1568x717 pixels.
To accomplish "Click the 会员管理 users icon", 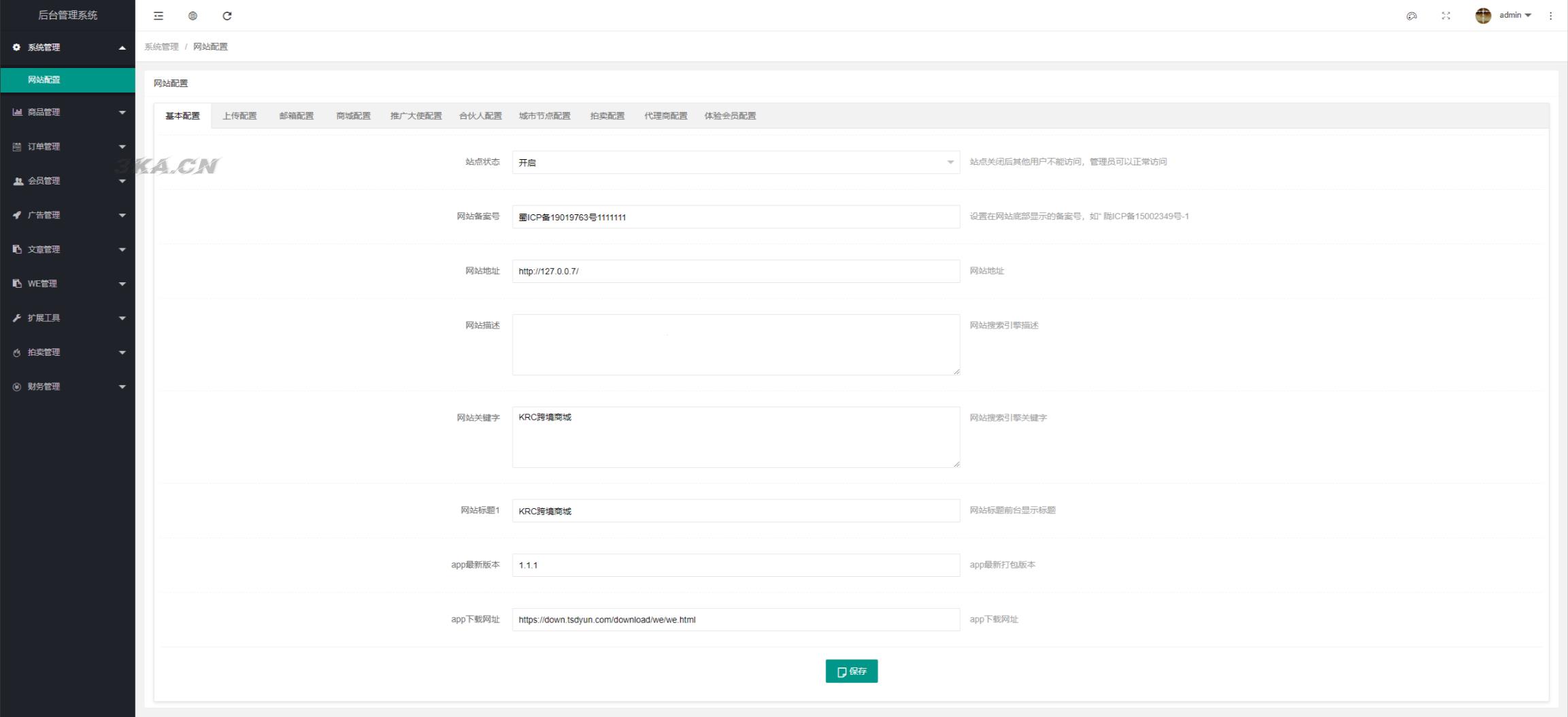I will [x=18, y=181].
